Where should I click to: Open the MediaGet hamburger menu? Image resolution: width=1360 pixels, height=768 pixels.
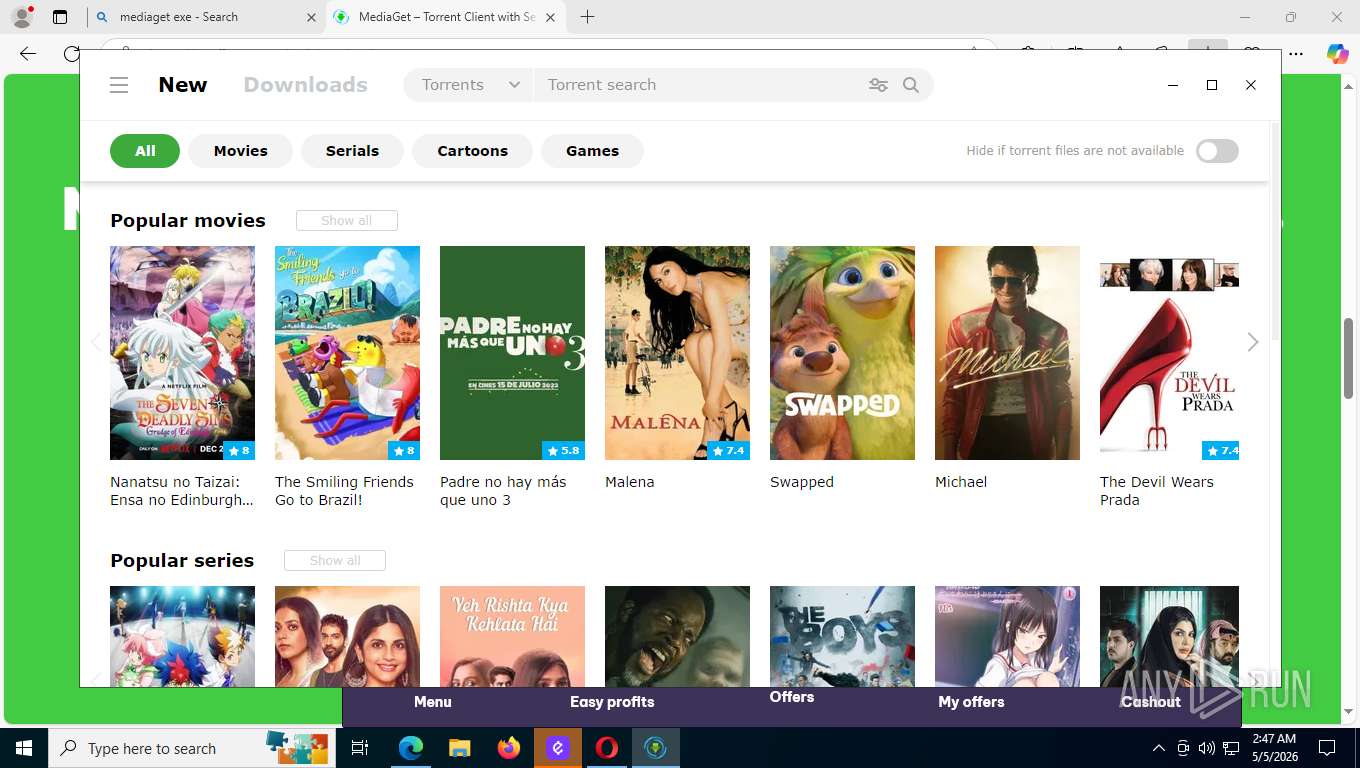tap(119, 85)
